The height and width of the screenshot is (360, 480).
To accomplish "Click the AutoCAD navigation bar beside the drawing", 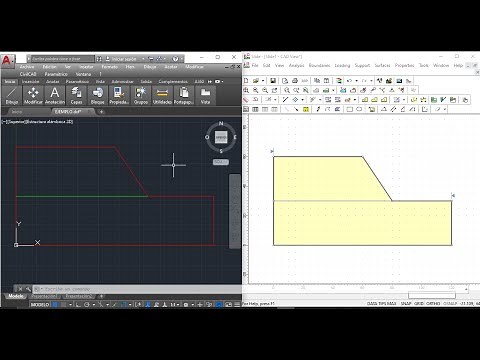I will [235, 211].
